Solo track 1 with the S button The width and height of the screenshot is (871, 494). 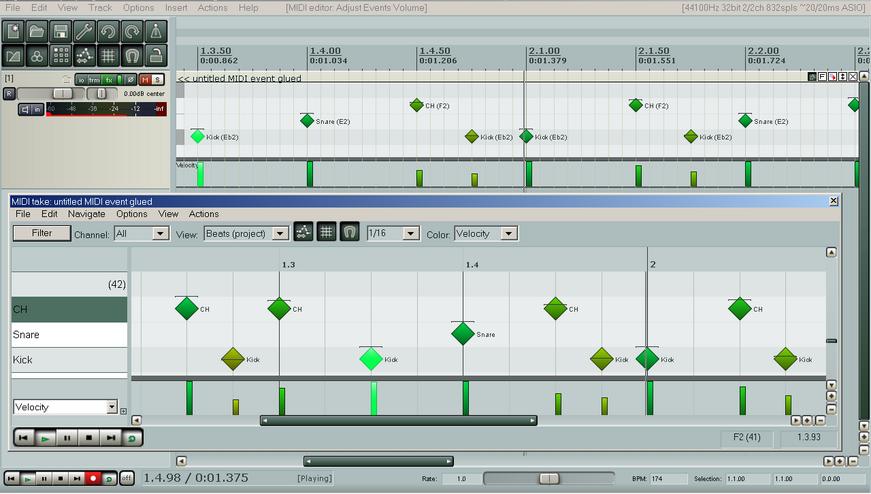tap(158, 79)
